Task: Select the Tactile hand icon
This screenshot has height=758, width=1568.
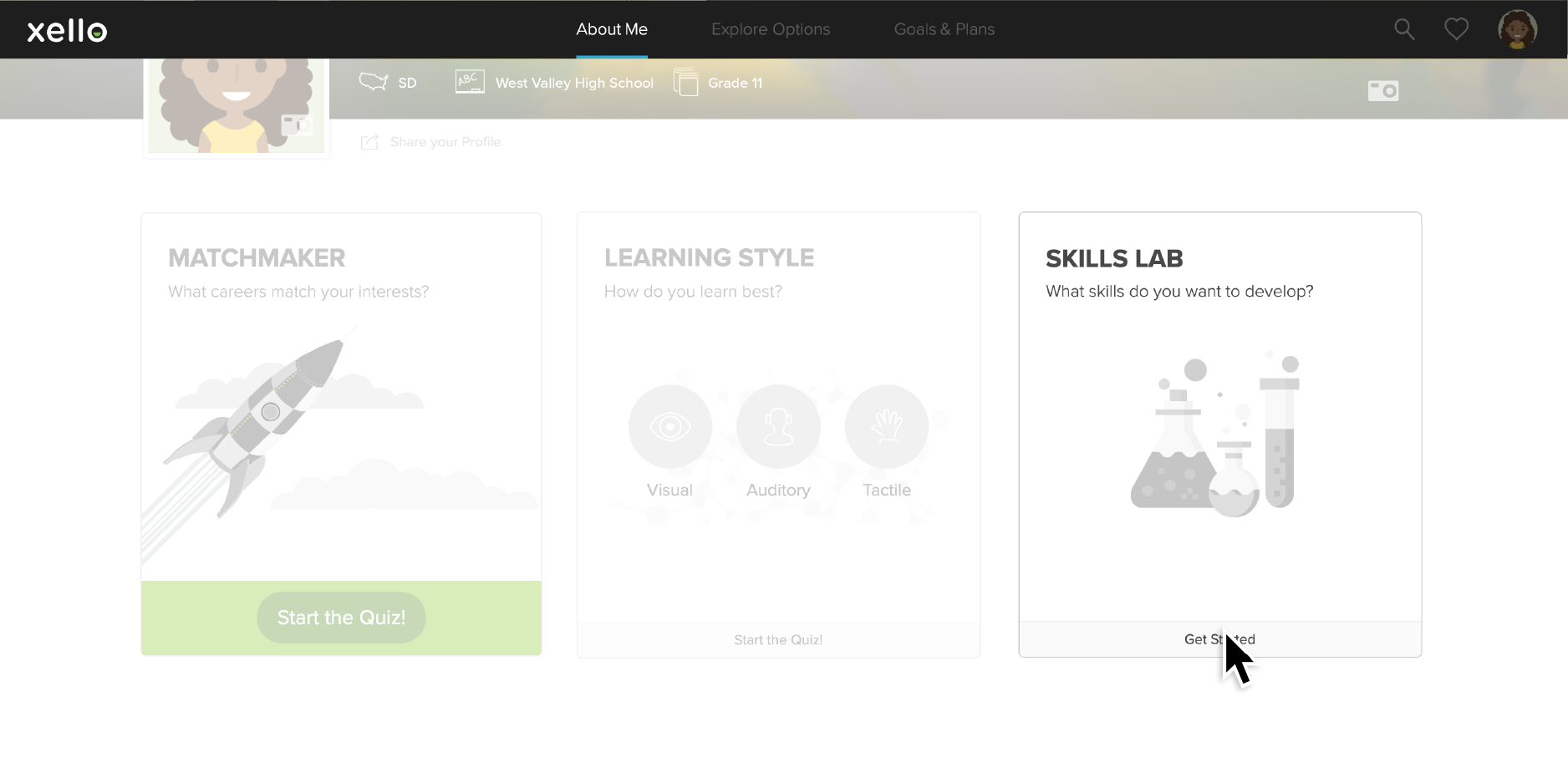Action: [x=887, y=426]
